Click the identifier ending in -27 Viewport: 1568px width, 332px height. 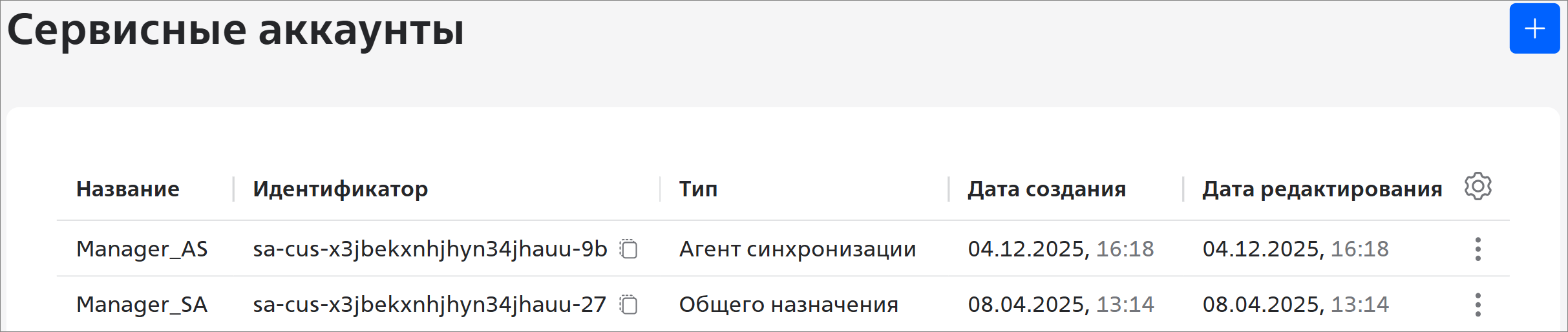tap(429, 304)
